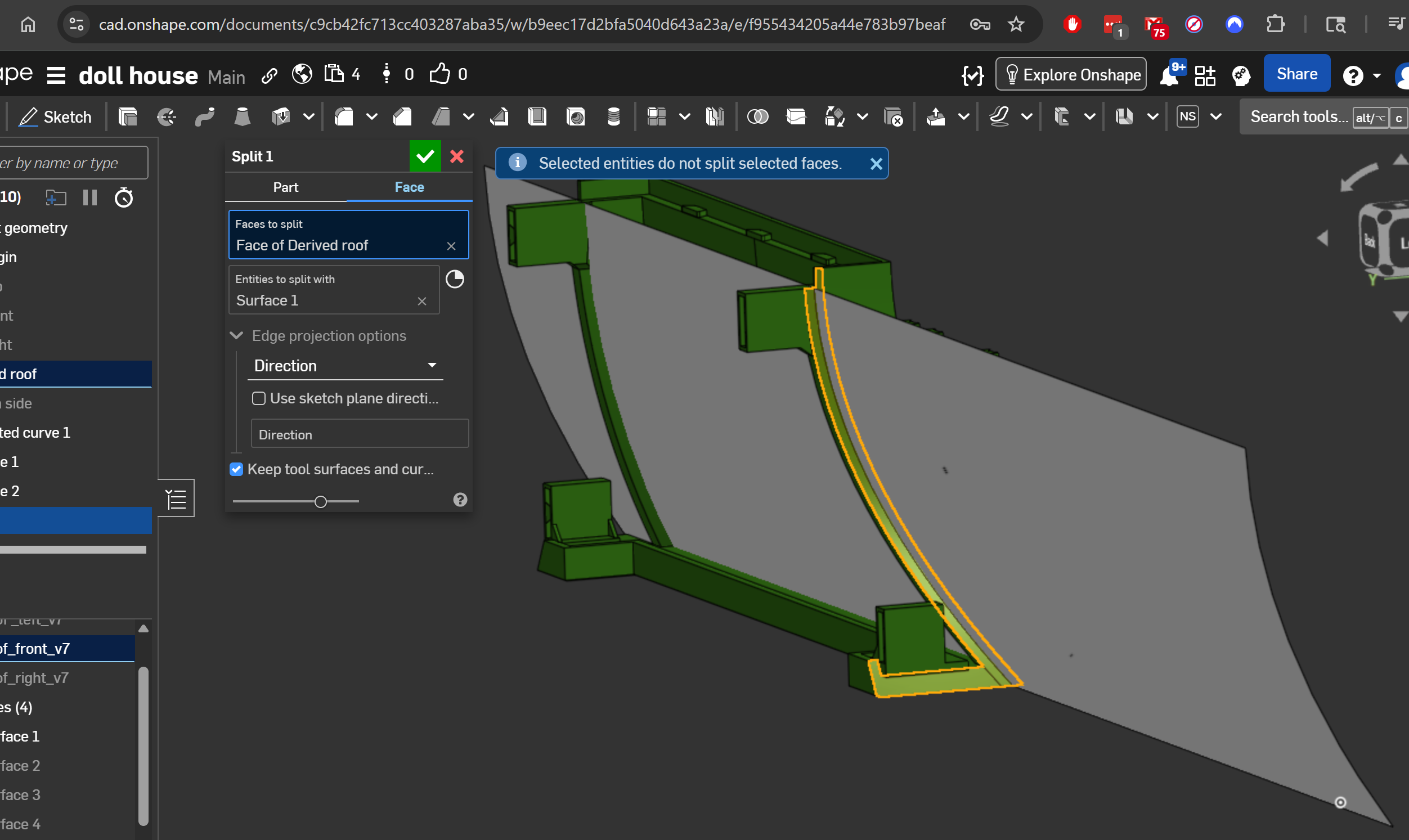This screenshot has width=1409, height=840.
Task: Activate the Loft tool
Action: click(243, 117)
